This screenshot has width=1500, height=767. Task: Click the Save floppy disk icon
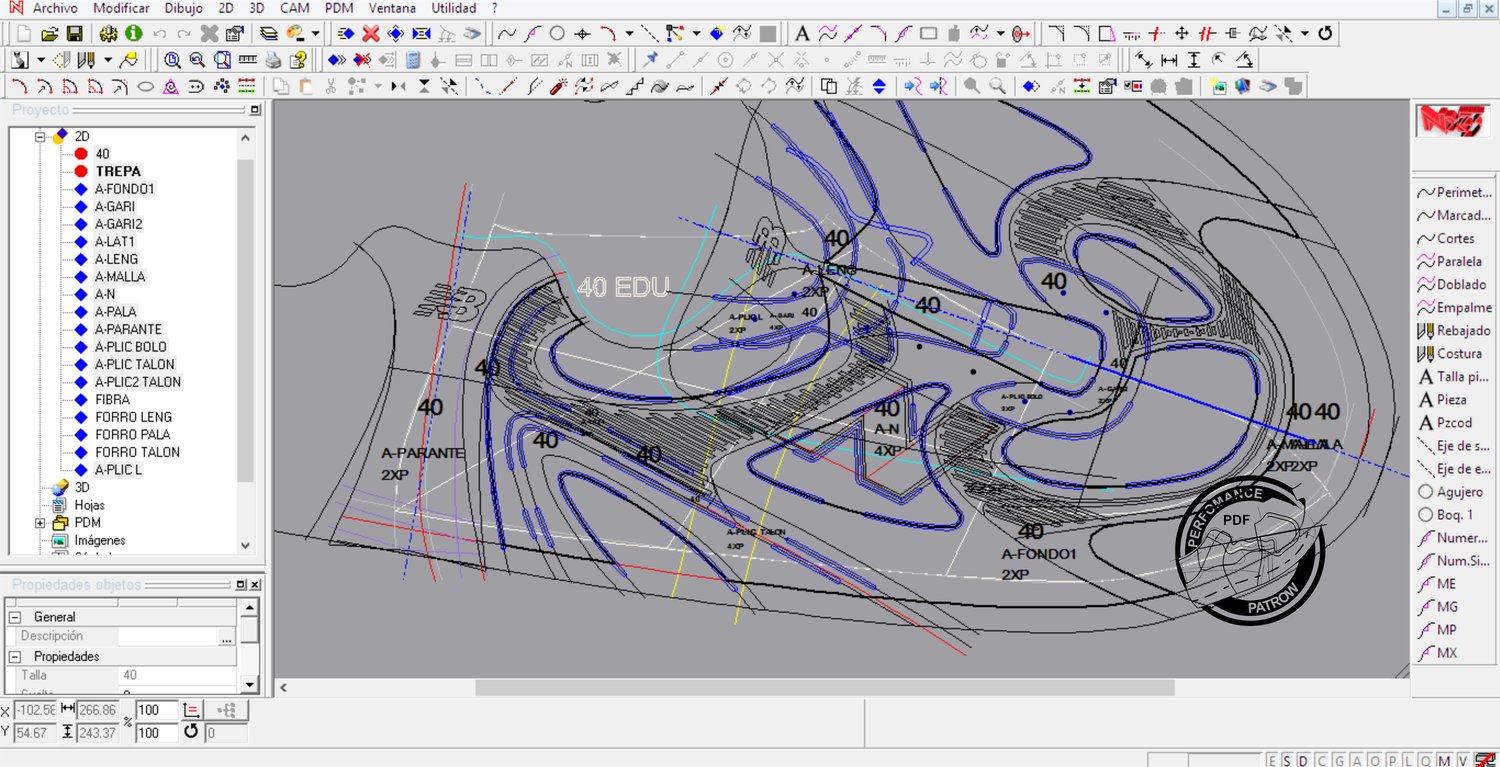tap(73, 34)
